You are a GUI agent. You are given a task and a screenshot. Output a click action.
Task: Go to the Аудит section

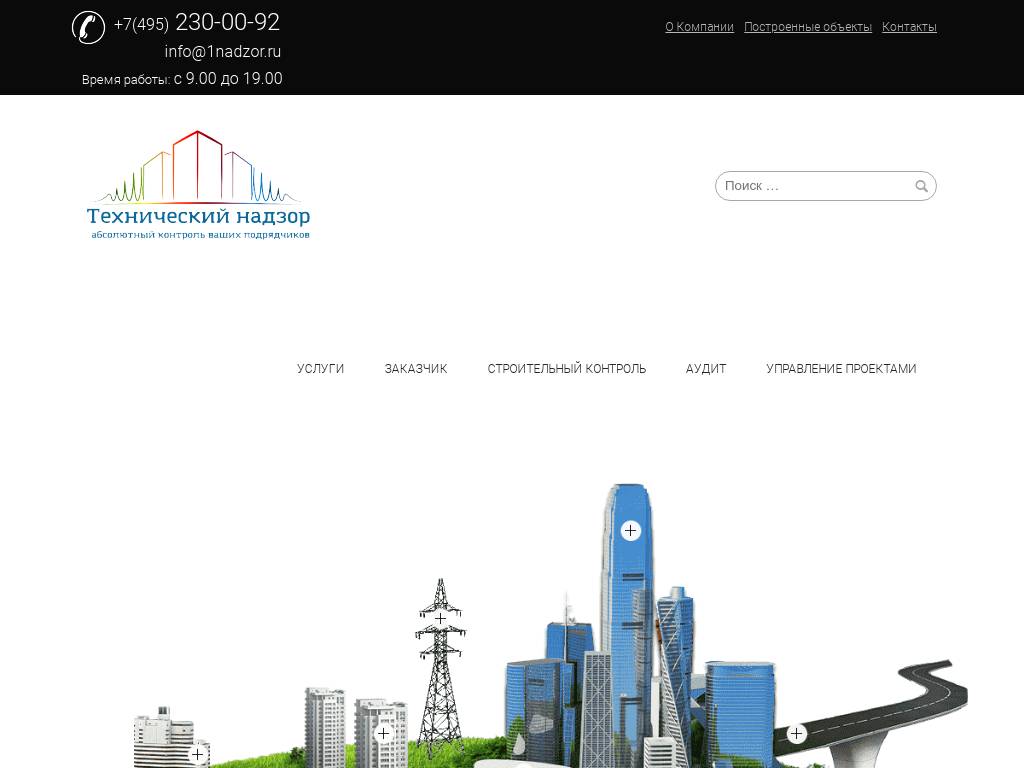pos(706,369)
